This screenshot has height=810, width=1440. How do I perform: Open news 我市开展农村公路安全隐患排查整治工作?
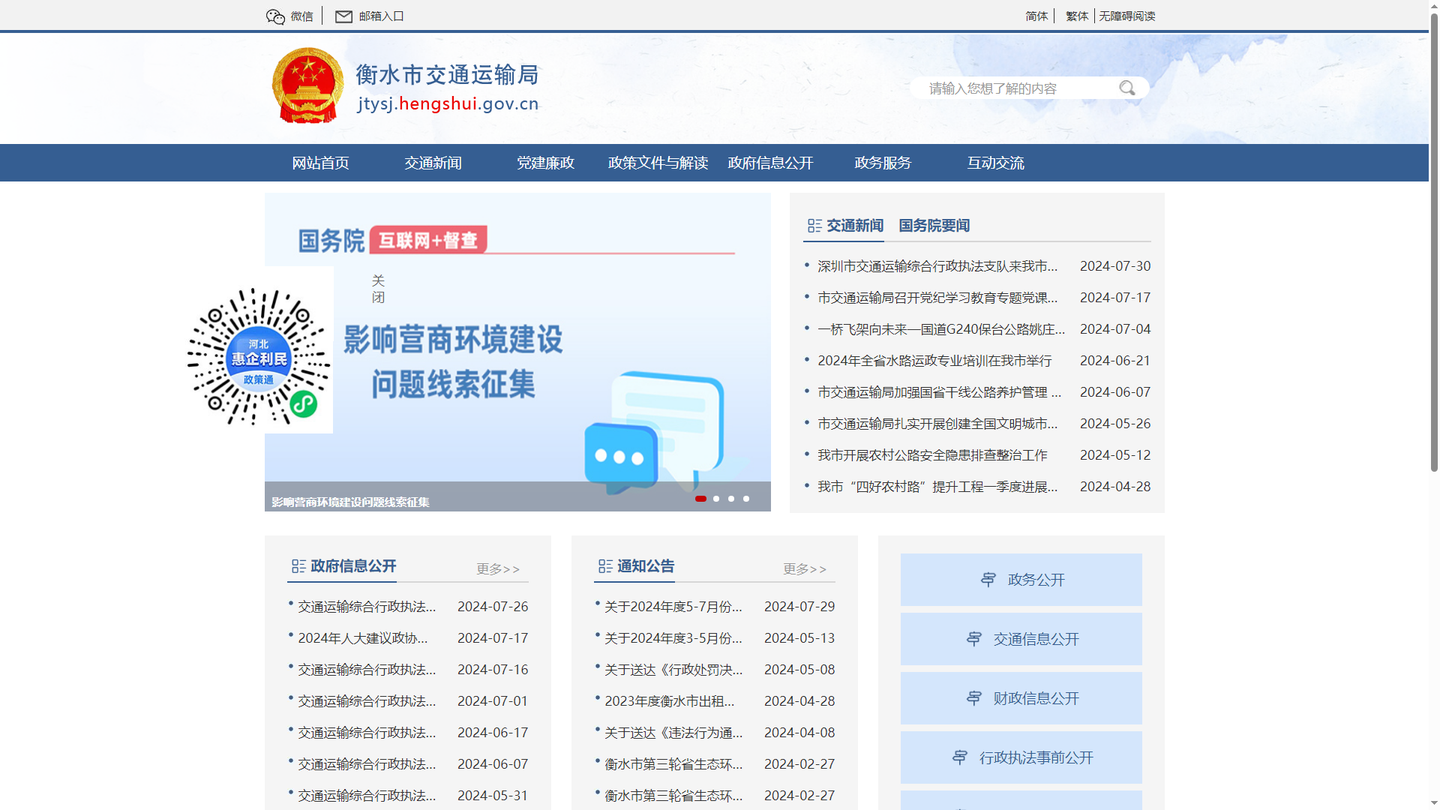pos(932,455)
